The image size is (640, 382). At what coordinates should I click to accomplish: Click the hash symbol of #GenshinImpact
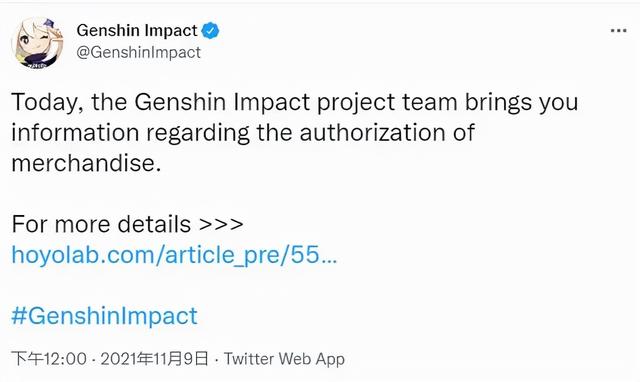point(19,315)
